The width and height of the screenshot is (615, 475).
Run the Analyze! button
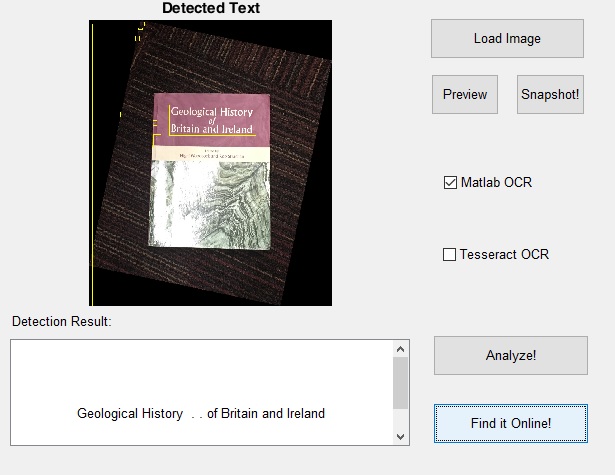pyautogui.click(x=511, y=355)
